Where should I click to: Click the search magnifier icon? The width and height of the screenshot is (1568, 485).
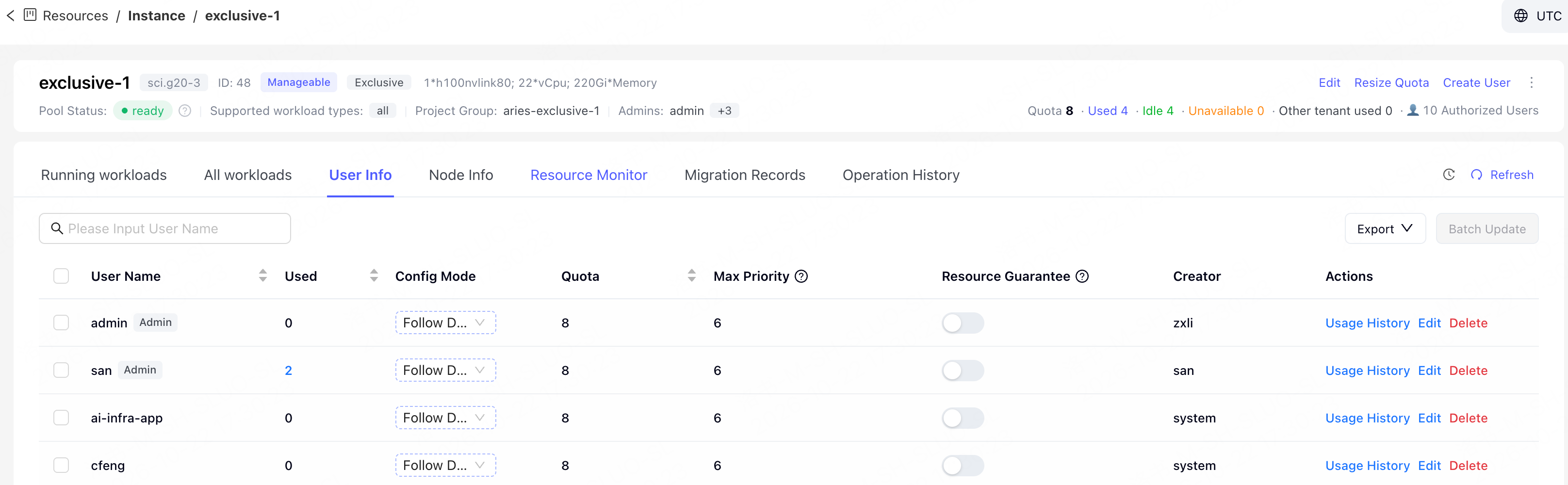click(x=57, y=228)
